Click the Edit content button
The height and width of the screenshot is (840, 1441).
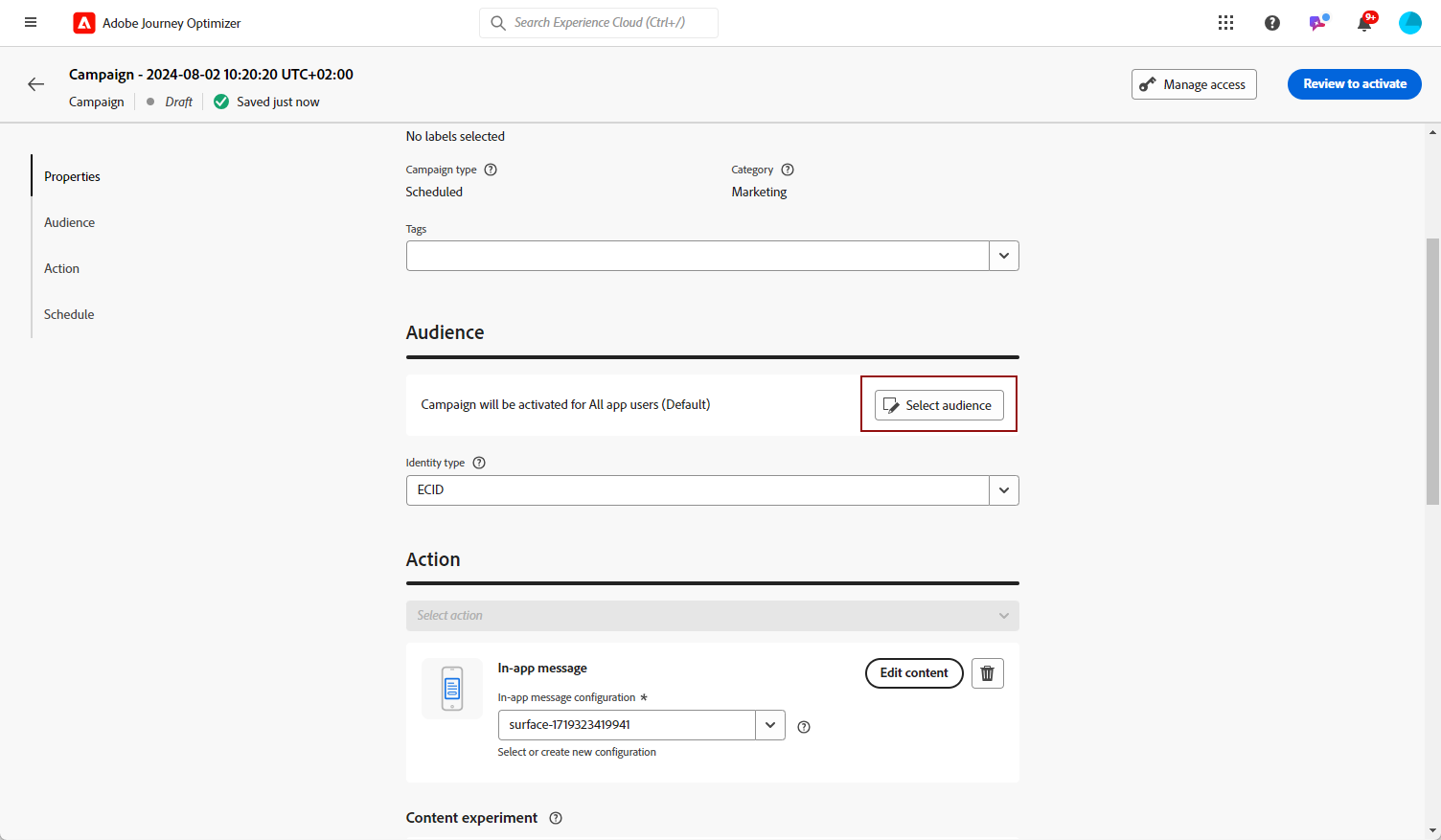tap(914, 673)
